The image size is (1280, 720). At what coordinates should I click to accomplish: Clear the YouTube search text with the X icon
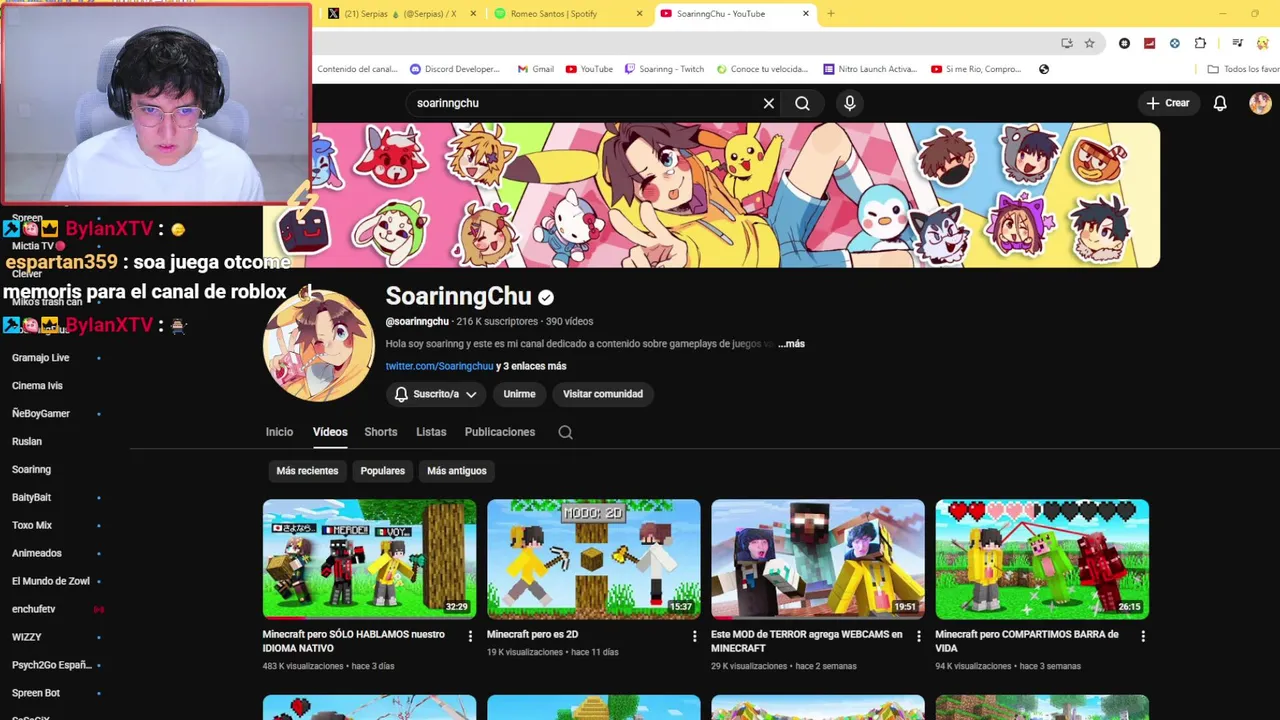769,103
